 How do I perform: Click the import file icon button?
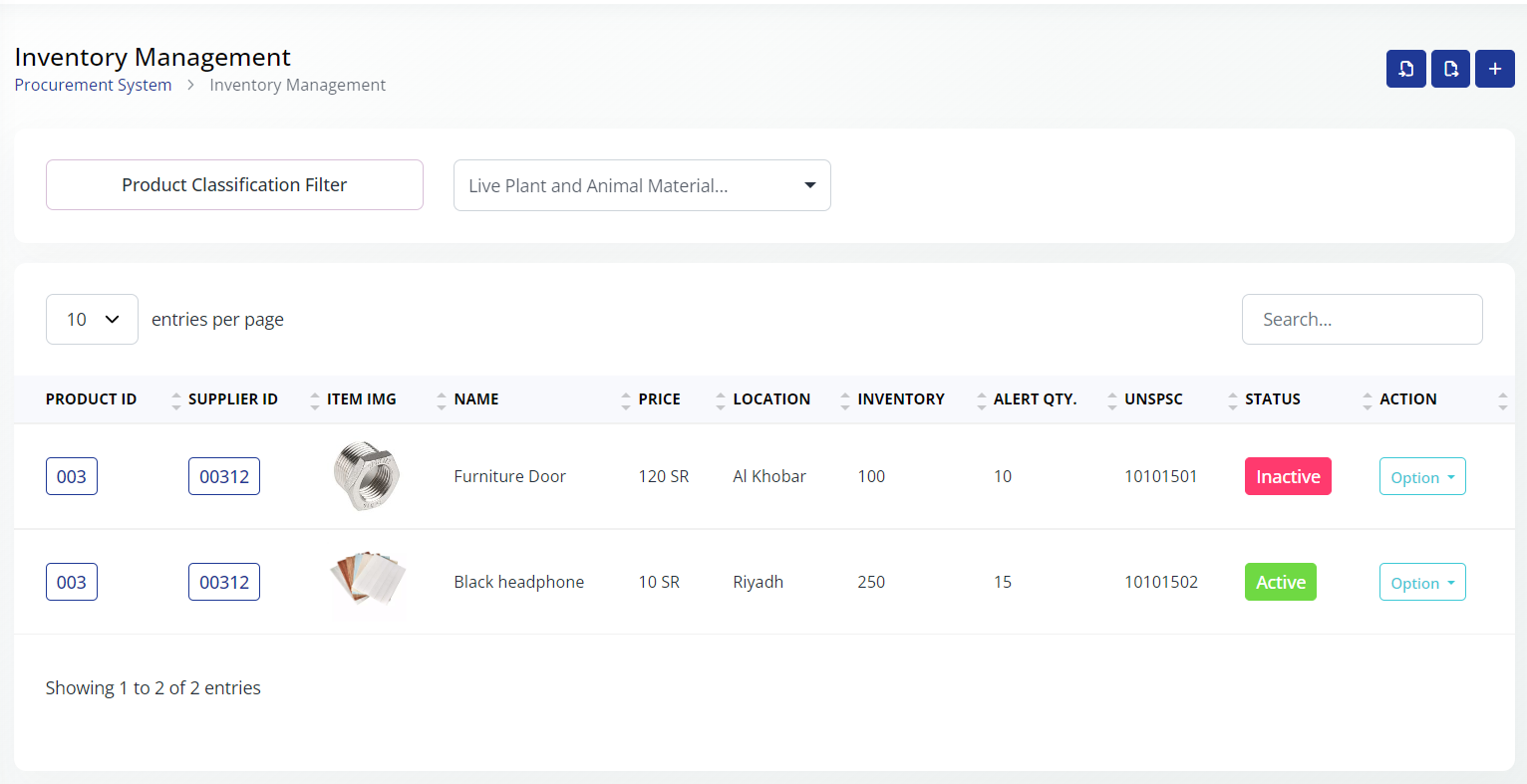[x=1405, y=69]
